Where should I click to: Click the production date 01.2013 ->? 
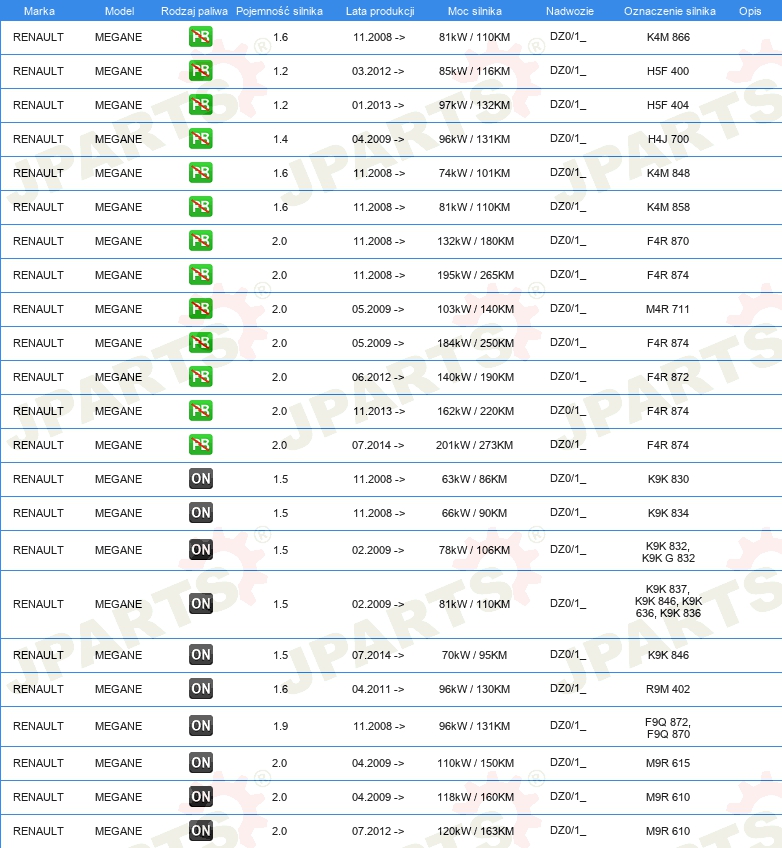click(377, 105)
